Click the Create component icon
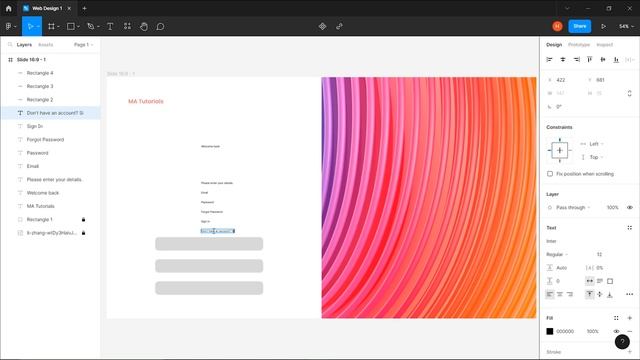640x360 pixels. click(322, 27)
